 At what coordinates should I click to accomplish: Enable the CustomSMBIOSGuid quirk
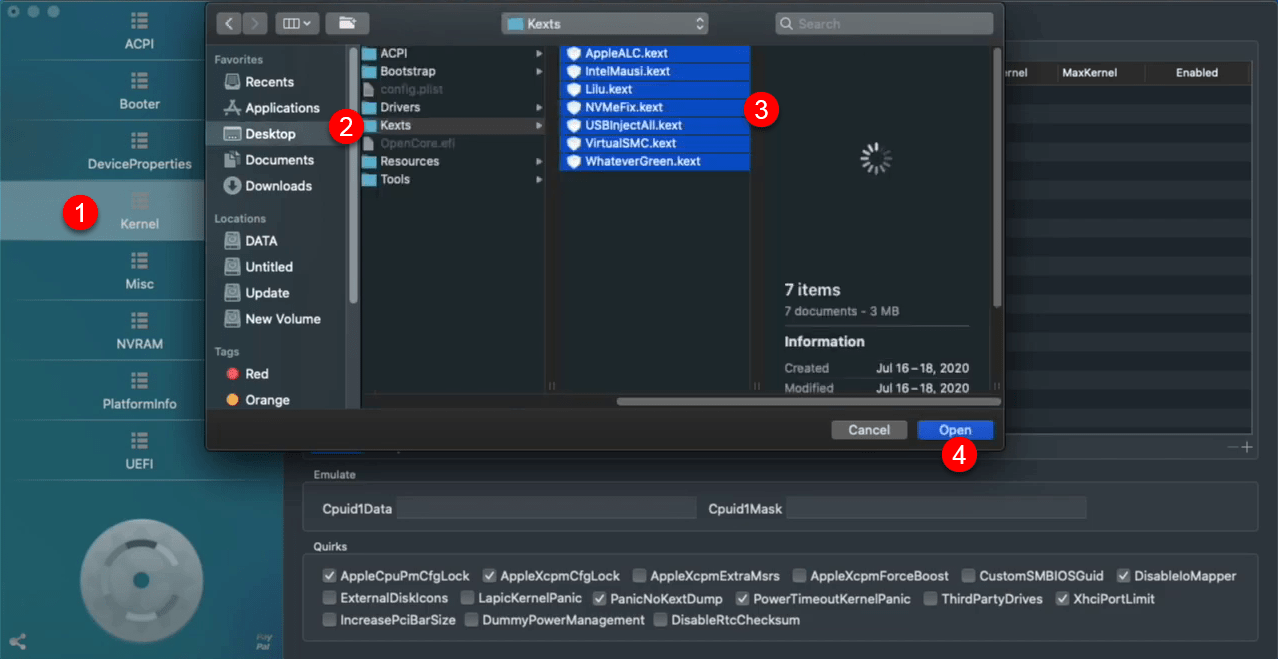[x=969, y=576]
